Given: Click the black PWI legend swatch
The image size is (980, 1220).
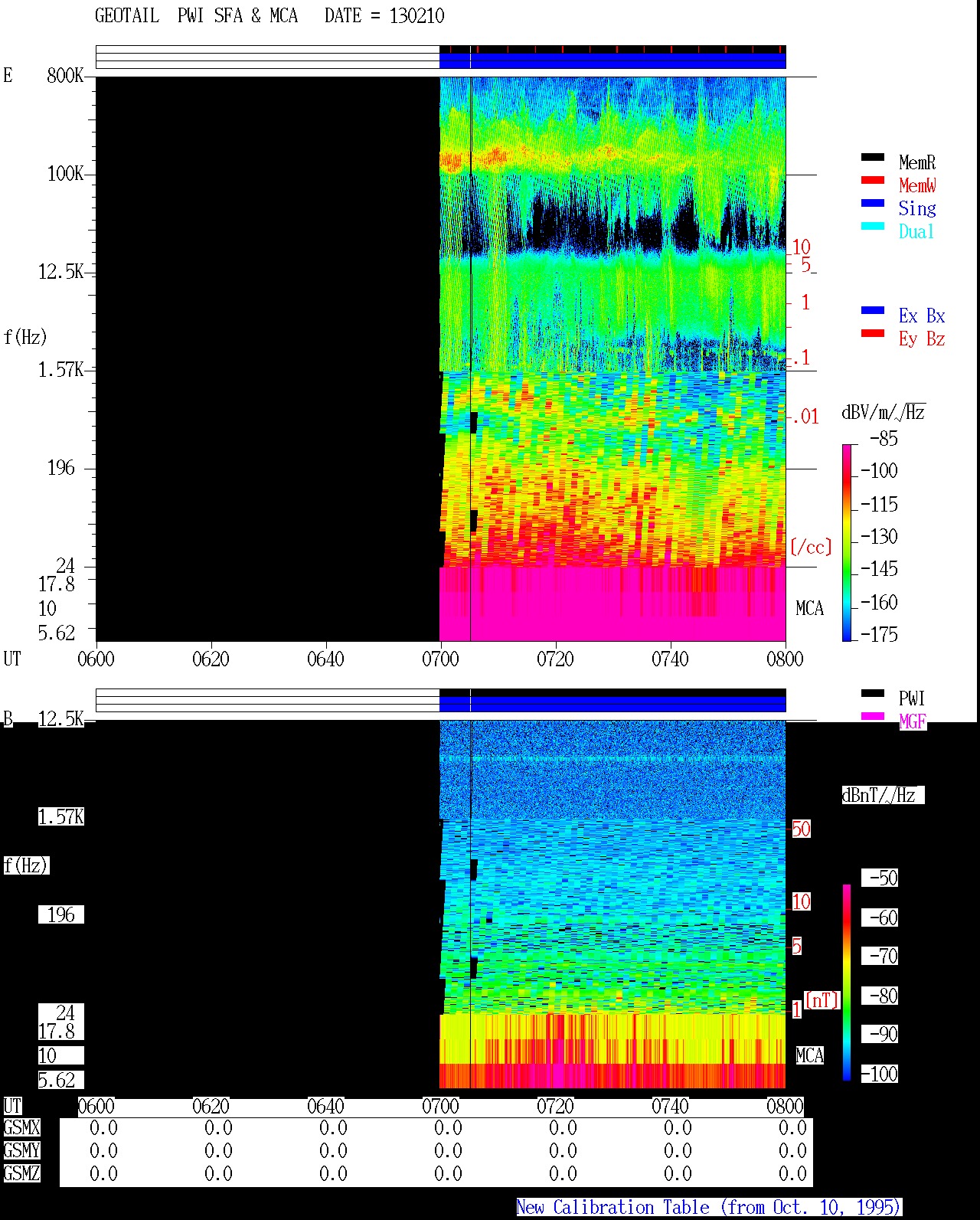Looking at the screenshot, I should [873, 694].
